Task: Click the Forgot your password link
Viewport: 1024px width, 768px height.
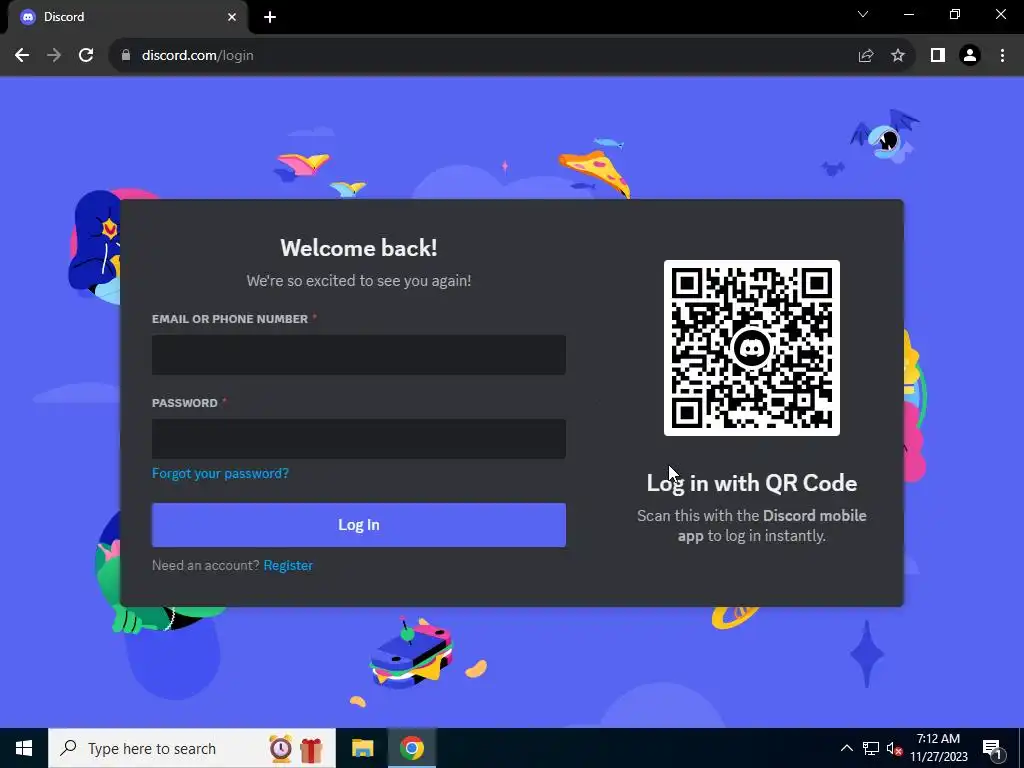Action: click(220, 473)
